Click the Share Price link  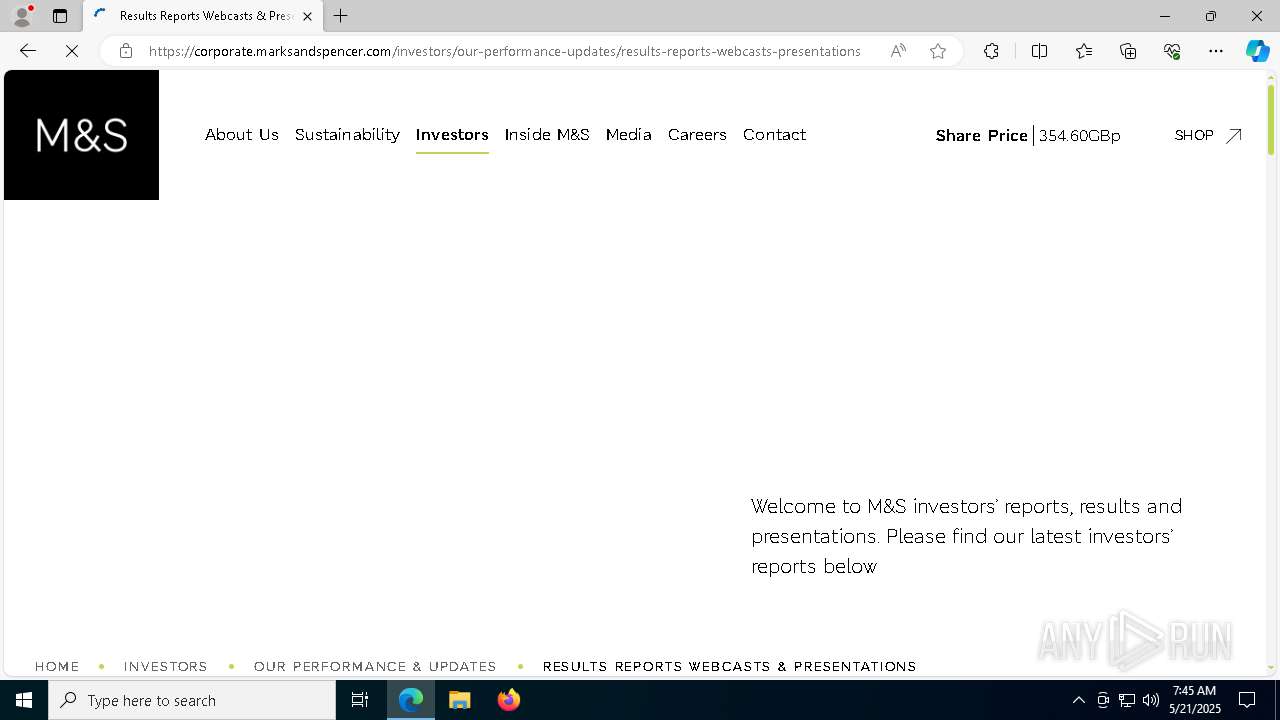(1028, 136)
